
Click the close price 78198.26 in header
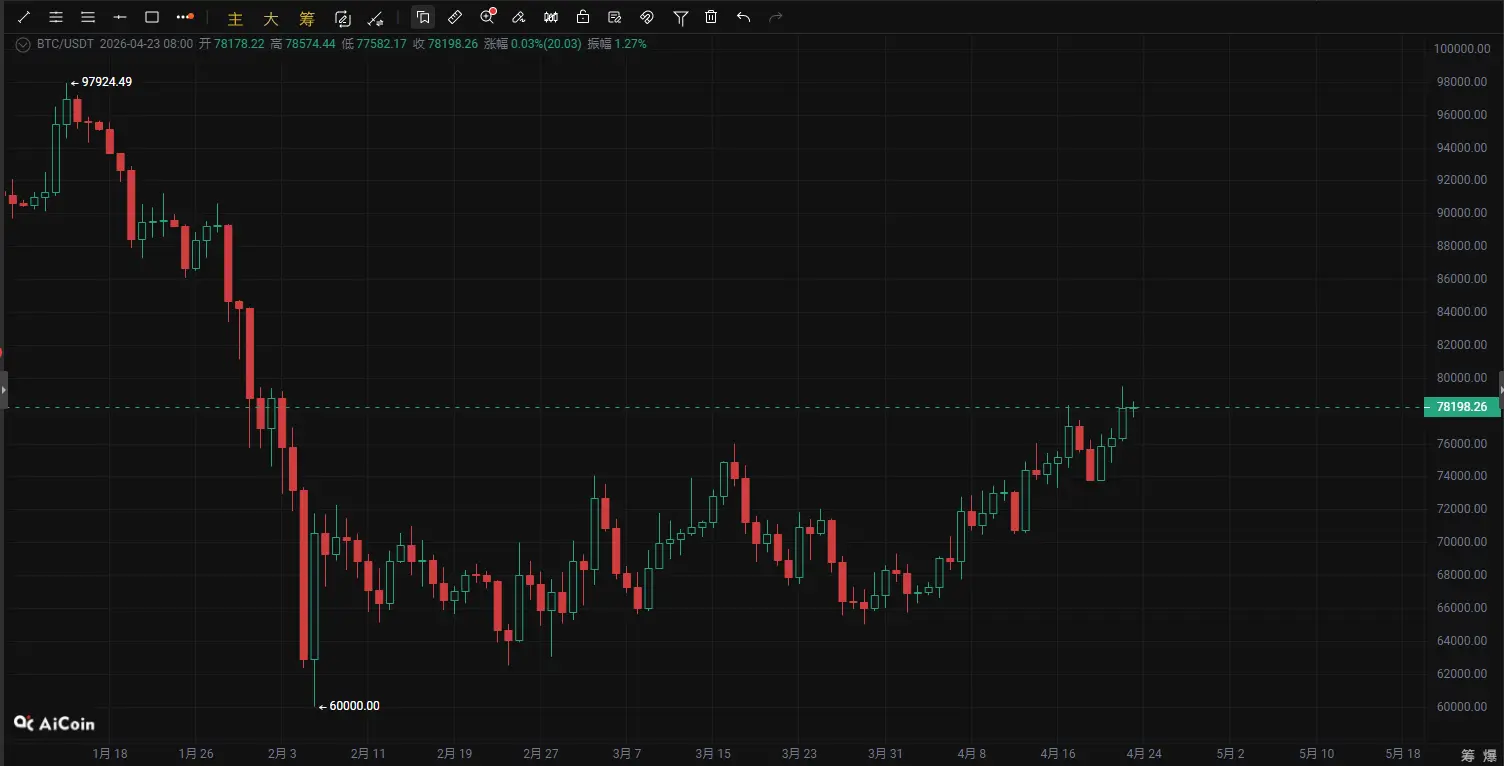pyautogui.click(x=453, y=44)
